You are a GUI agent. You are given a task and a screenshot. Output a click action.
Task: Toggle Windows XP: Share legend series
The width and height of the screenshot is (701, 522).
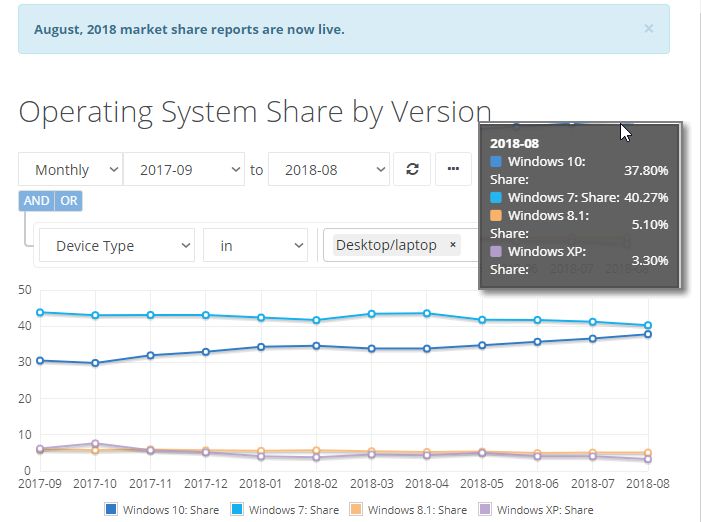[x=536, y=509]
